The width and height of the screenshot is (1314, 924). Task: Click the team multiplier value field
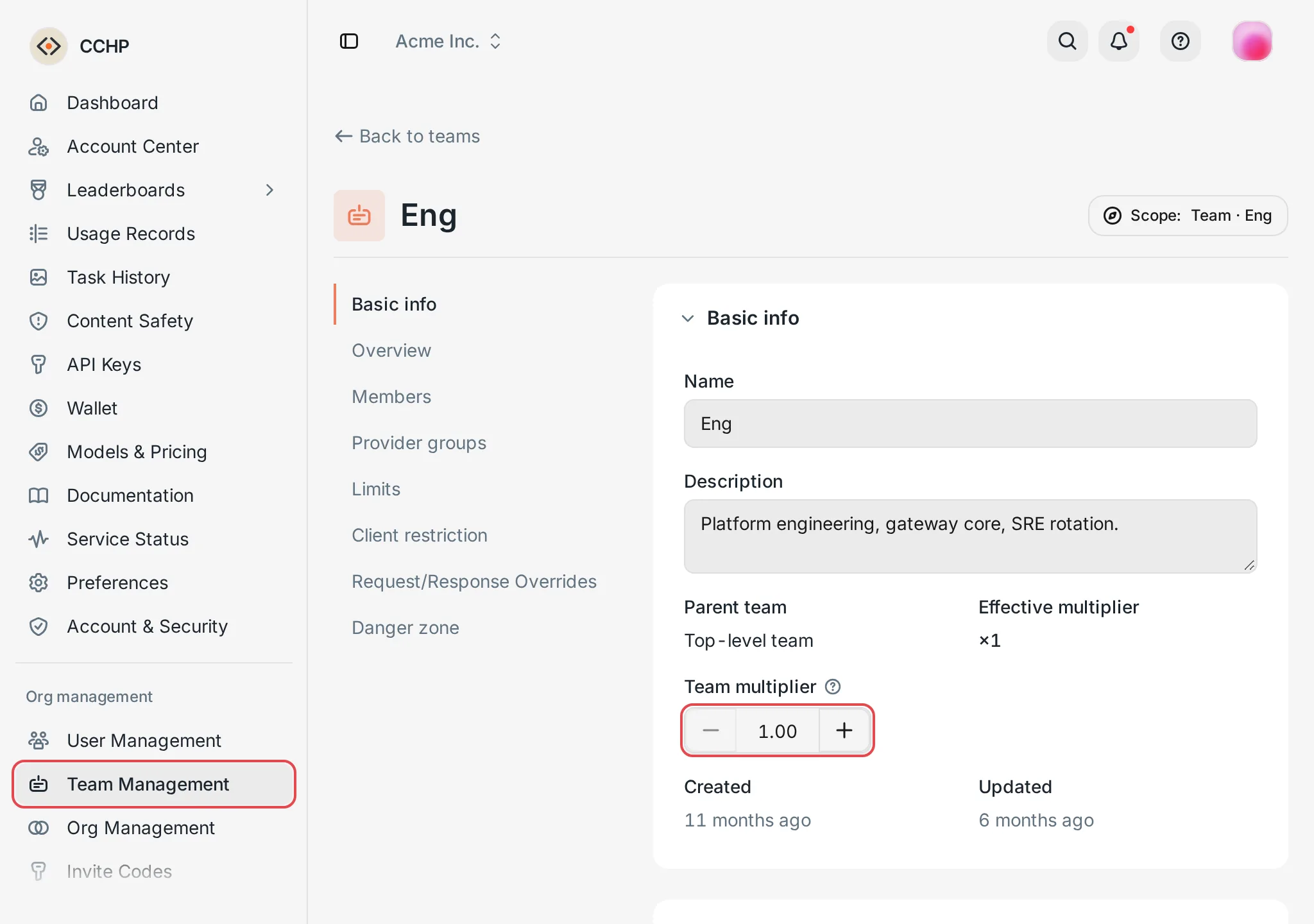click(x=778, y=730)
